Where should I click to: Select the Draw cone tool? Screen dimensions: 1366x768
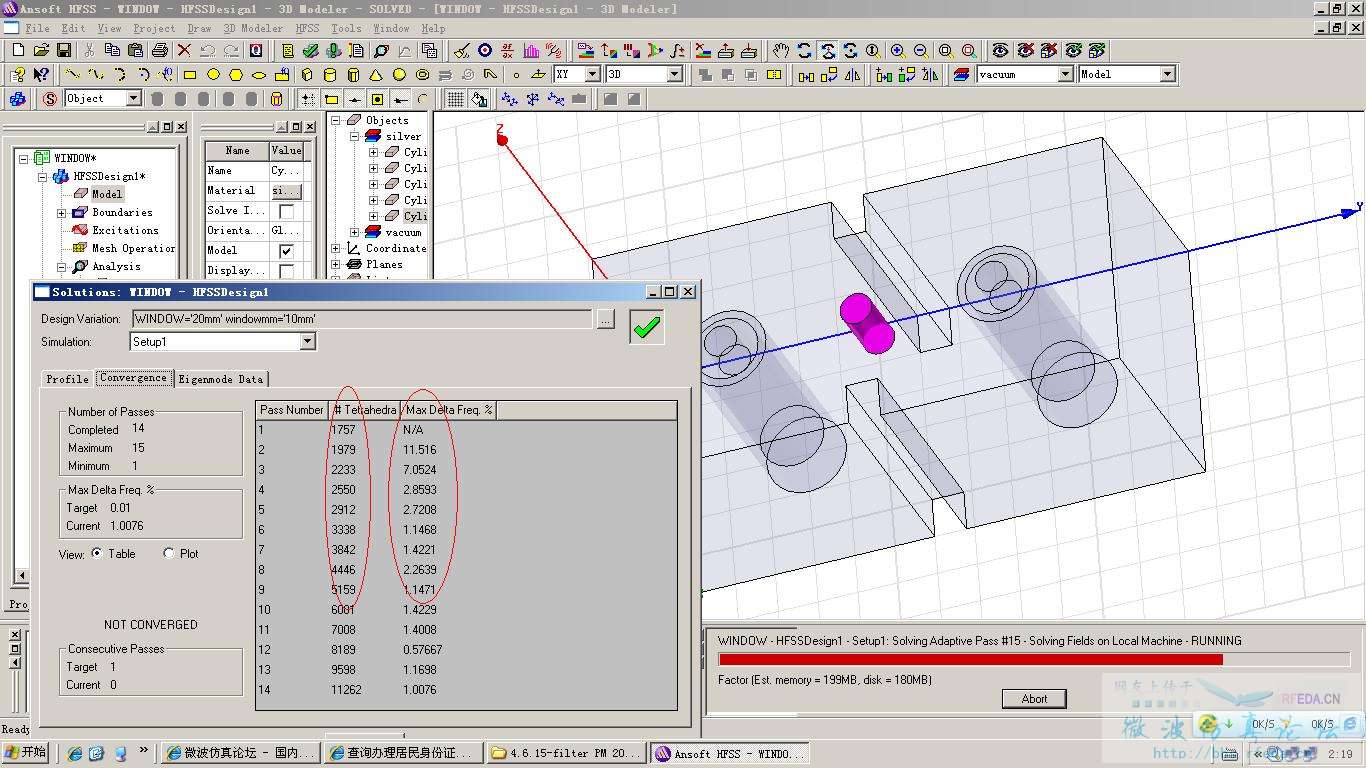tap(376, 74)
